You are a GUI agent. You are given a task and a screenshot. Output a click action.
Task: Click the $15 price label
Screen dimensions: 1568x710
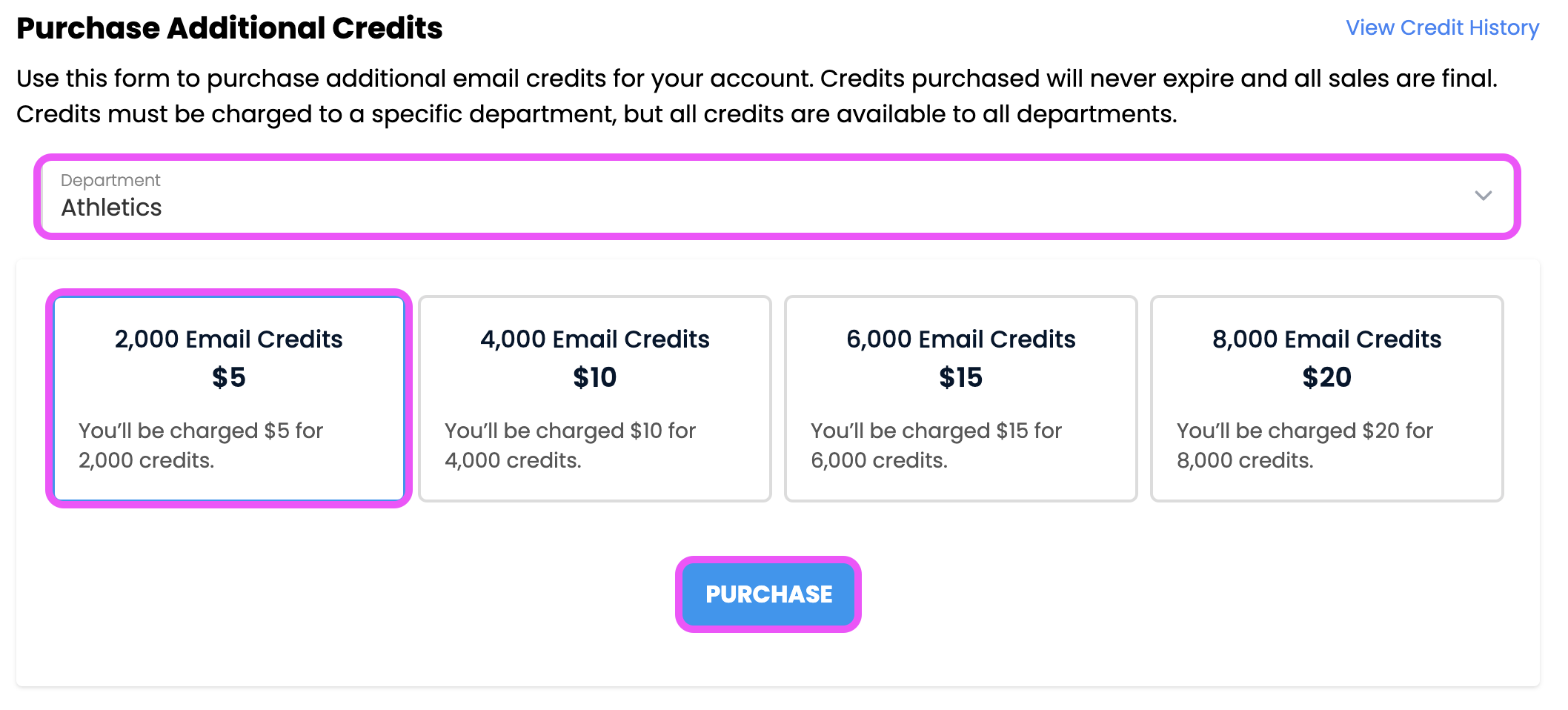tap(960, 378)
